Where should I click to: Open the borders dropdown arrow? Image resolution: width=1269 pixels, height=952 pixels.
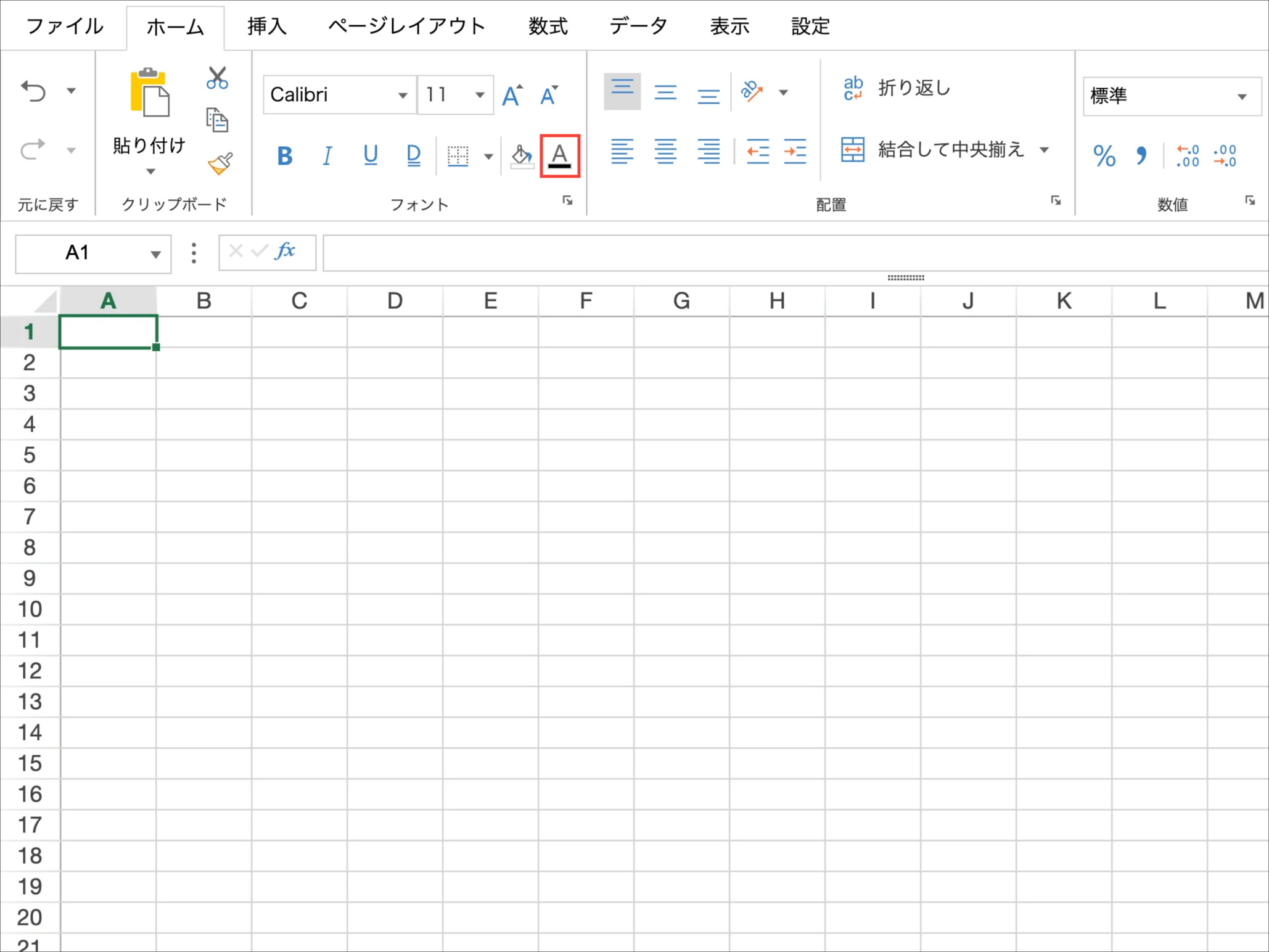coord(488,156)
